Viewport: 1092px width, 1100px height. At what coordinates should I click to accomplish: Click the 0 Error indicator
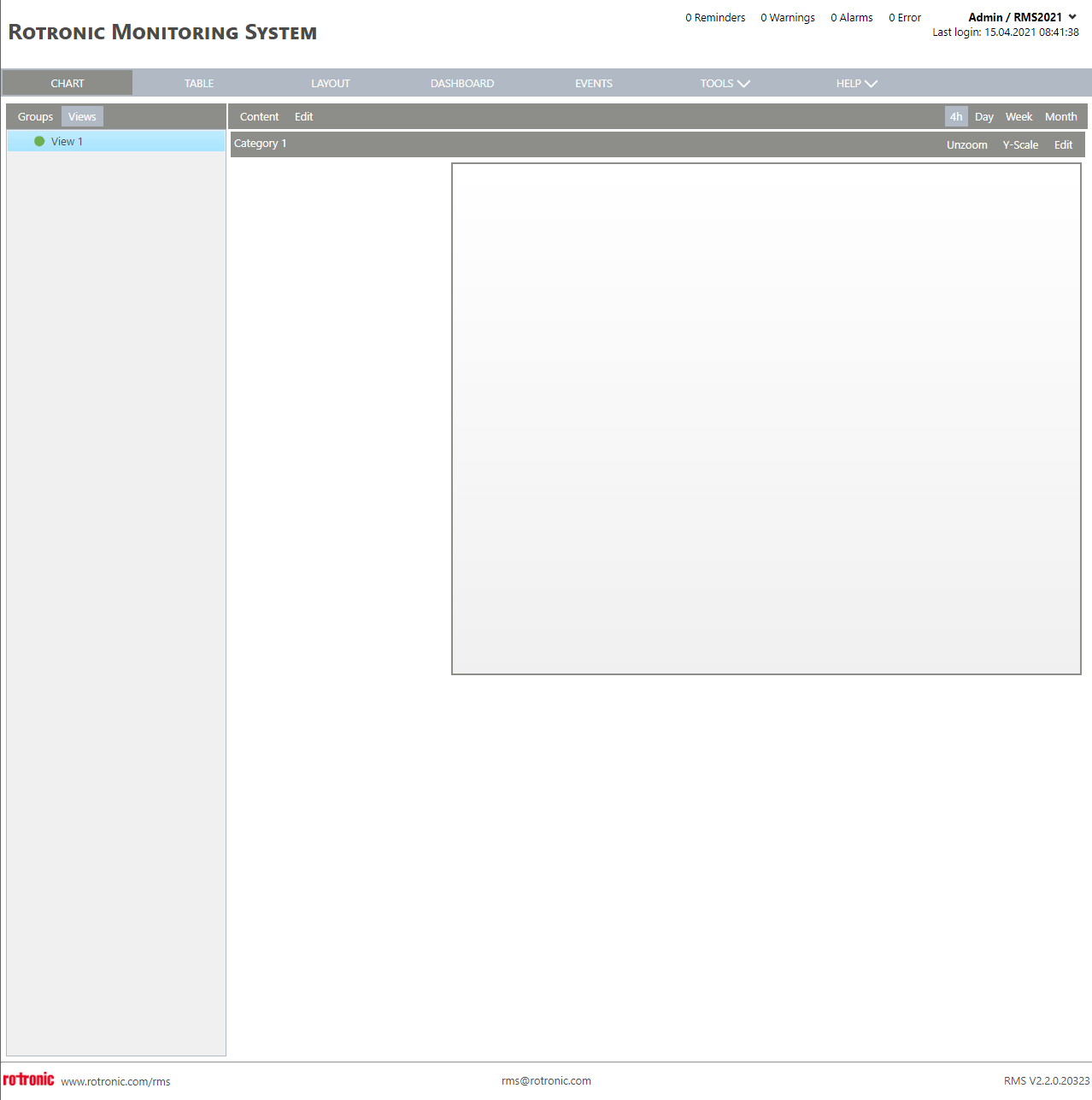(905, 17)
